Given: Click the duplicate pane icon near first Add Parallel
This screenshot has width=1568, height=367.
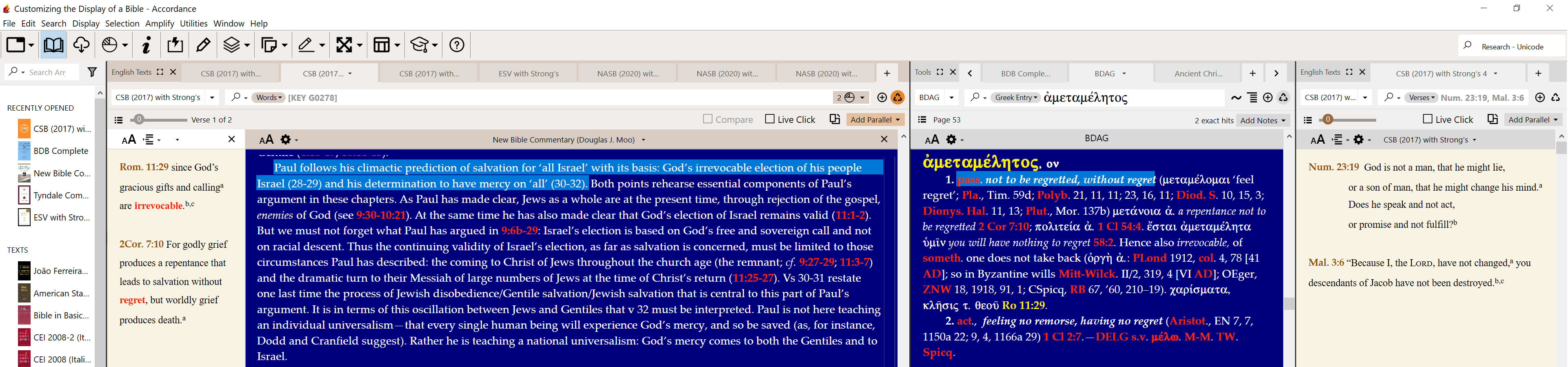Looking at the screenshot, I should (x=835, y=119).
